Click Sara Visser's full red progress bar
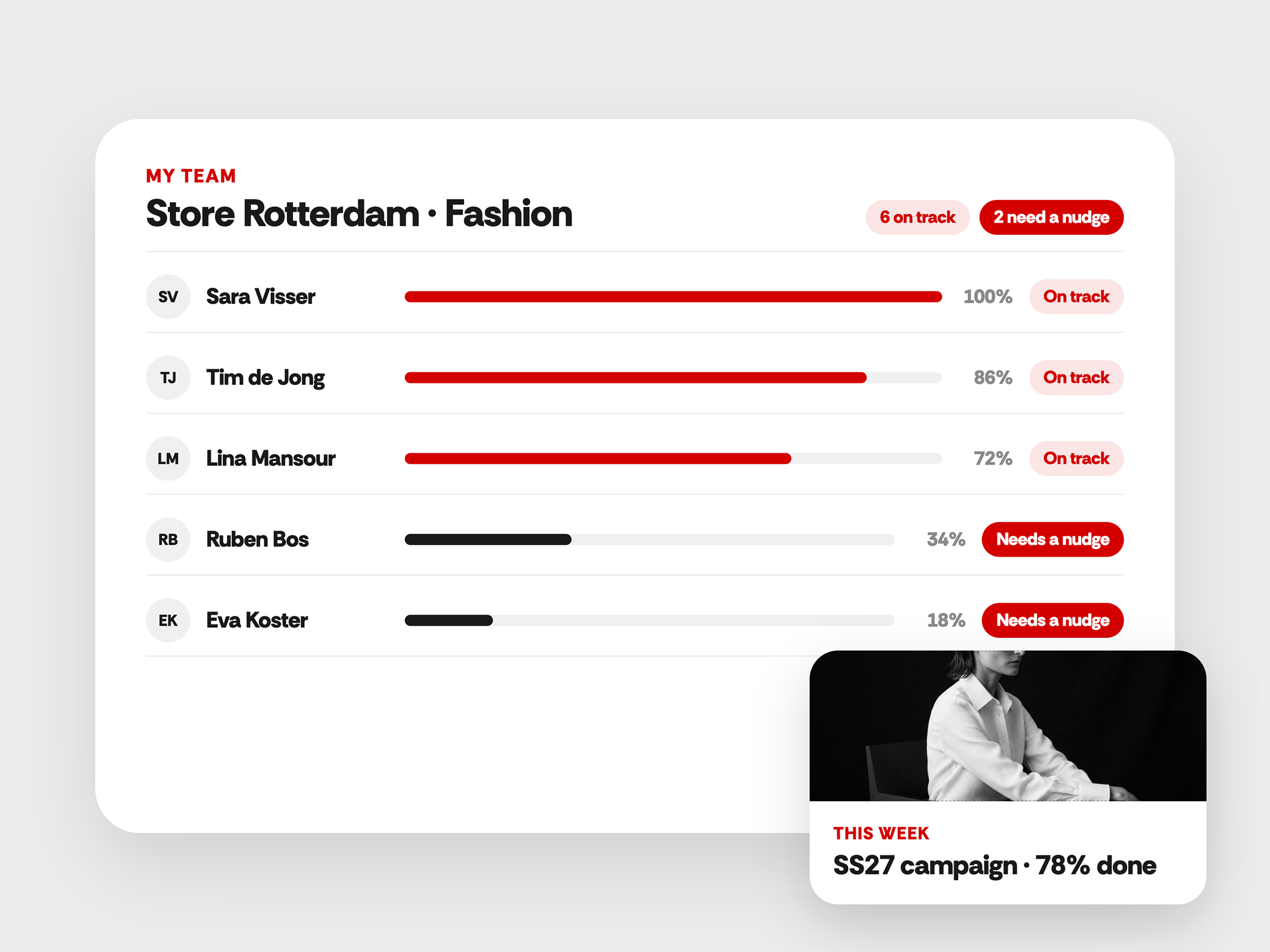Image resolution: width=1270 pixels, height=952 pixels. 674,297
